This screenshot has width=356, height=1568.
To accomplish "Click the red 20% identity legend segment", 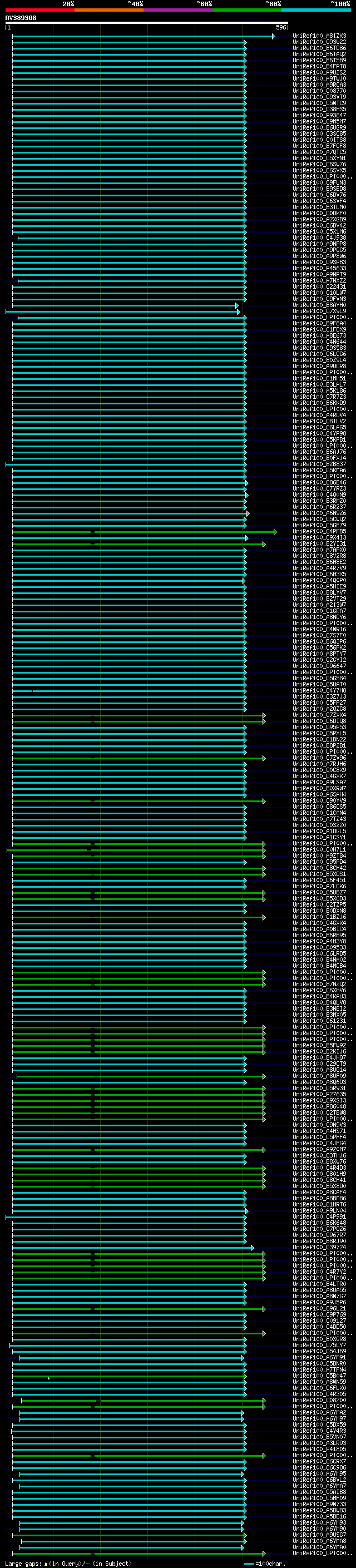I will (39, 10).
